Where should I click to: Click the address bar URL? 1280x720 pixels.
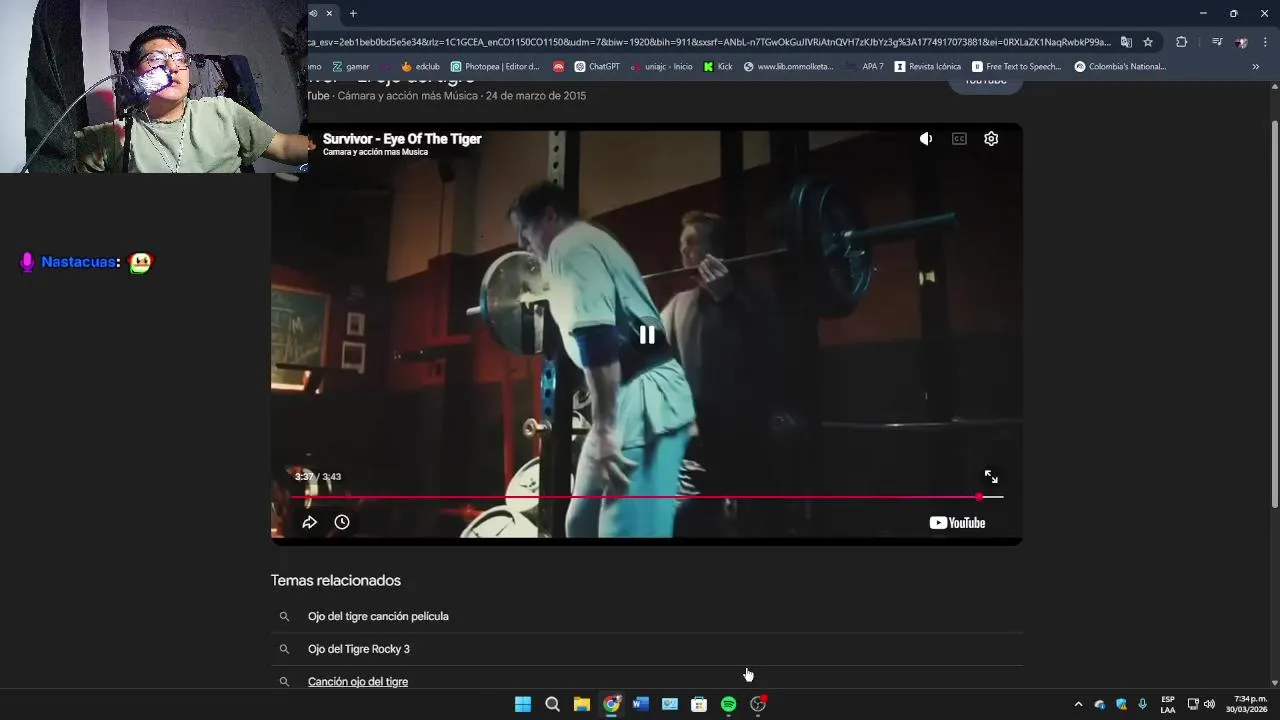click(x=710, y=42)
